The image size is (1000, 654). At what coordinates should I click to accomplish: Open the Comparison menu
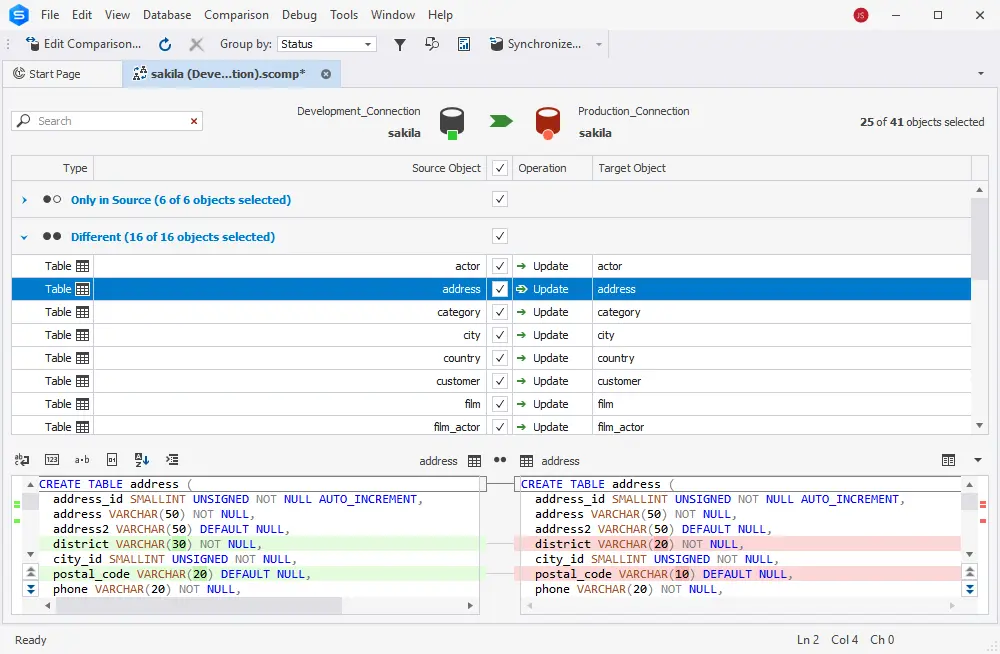point(236,14)
